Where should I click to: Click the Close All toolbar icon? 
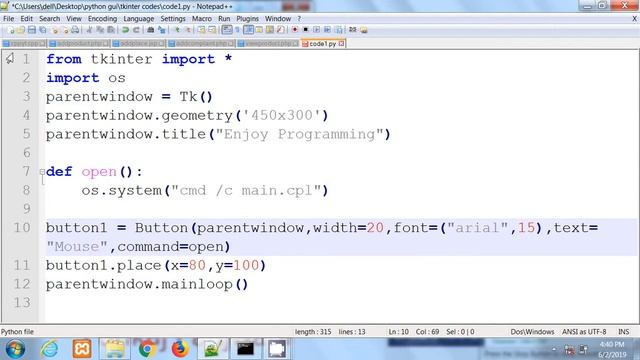tap(65, 30)
